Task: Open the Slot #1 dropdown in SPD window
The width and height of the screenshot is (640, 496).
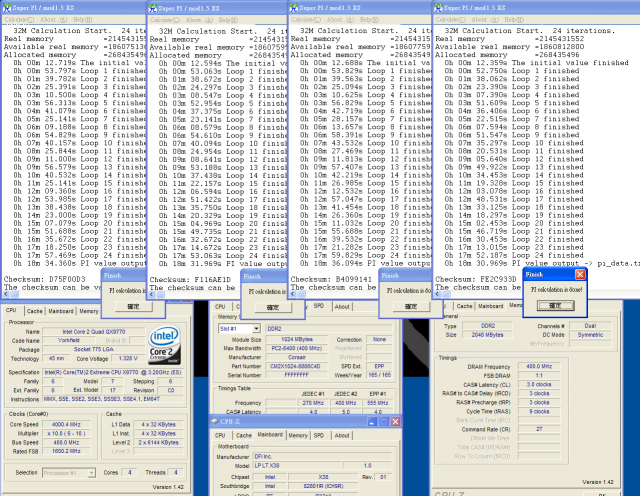Action: [x=256, y=329]
